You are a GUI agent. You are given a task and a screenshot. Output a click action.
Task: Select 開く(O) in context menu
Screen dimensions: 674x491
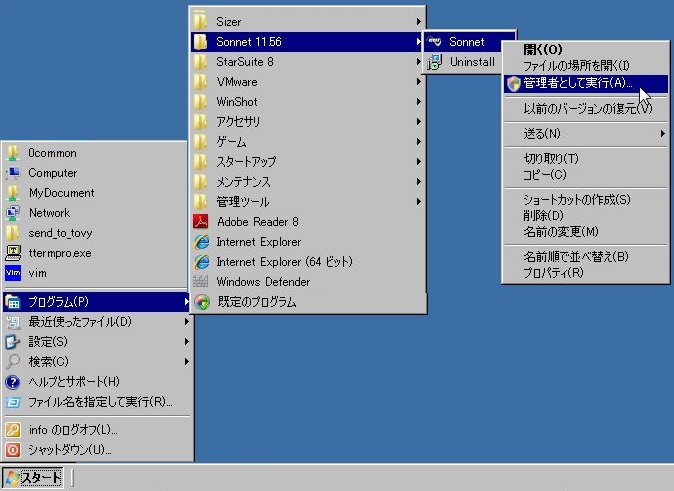pos(585,49)
